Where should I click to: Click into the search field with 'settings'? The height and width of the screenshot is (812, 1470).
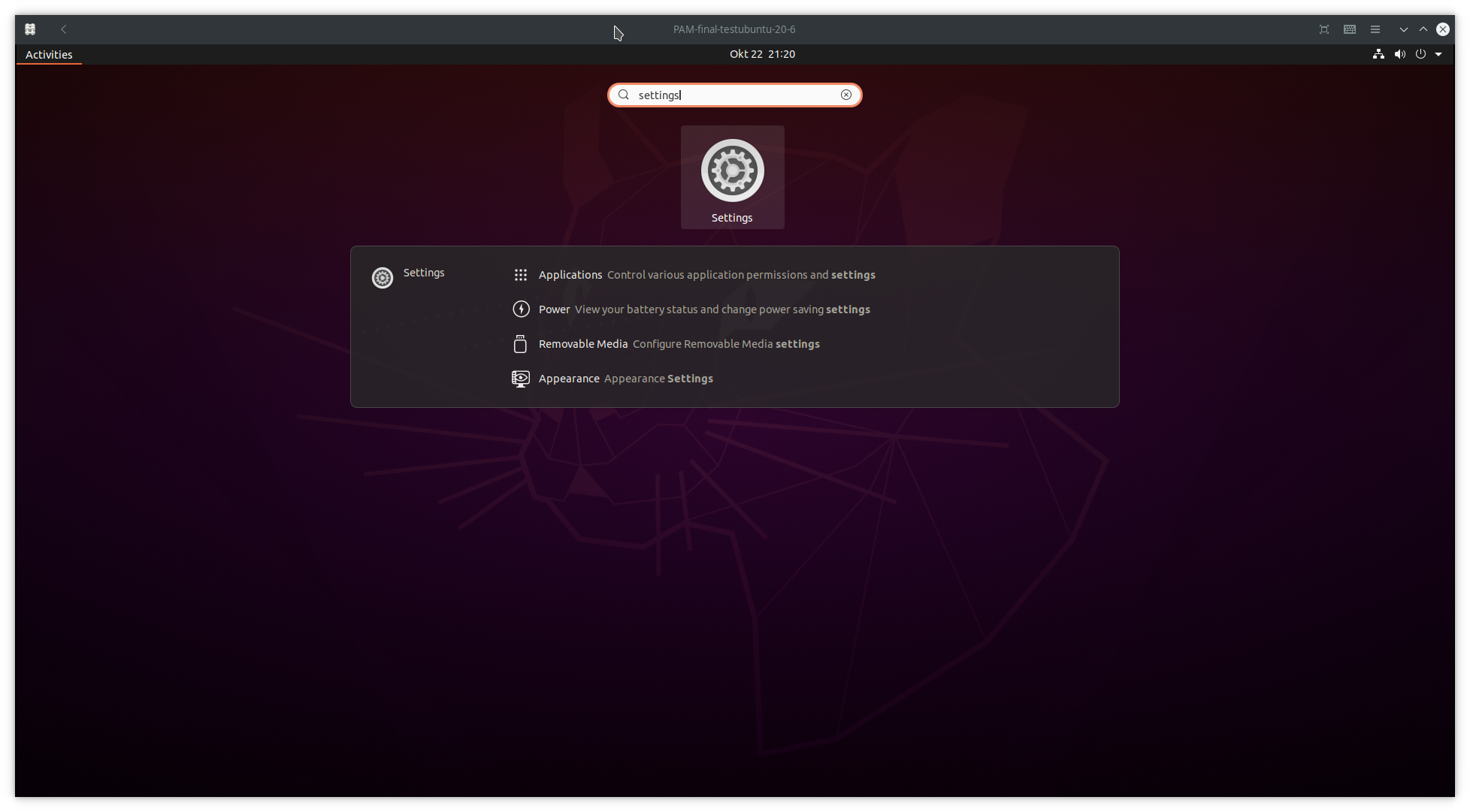734,95
